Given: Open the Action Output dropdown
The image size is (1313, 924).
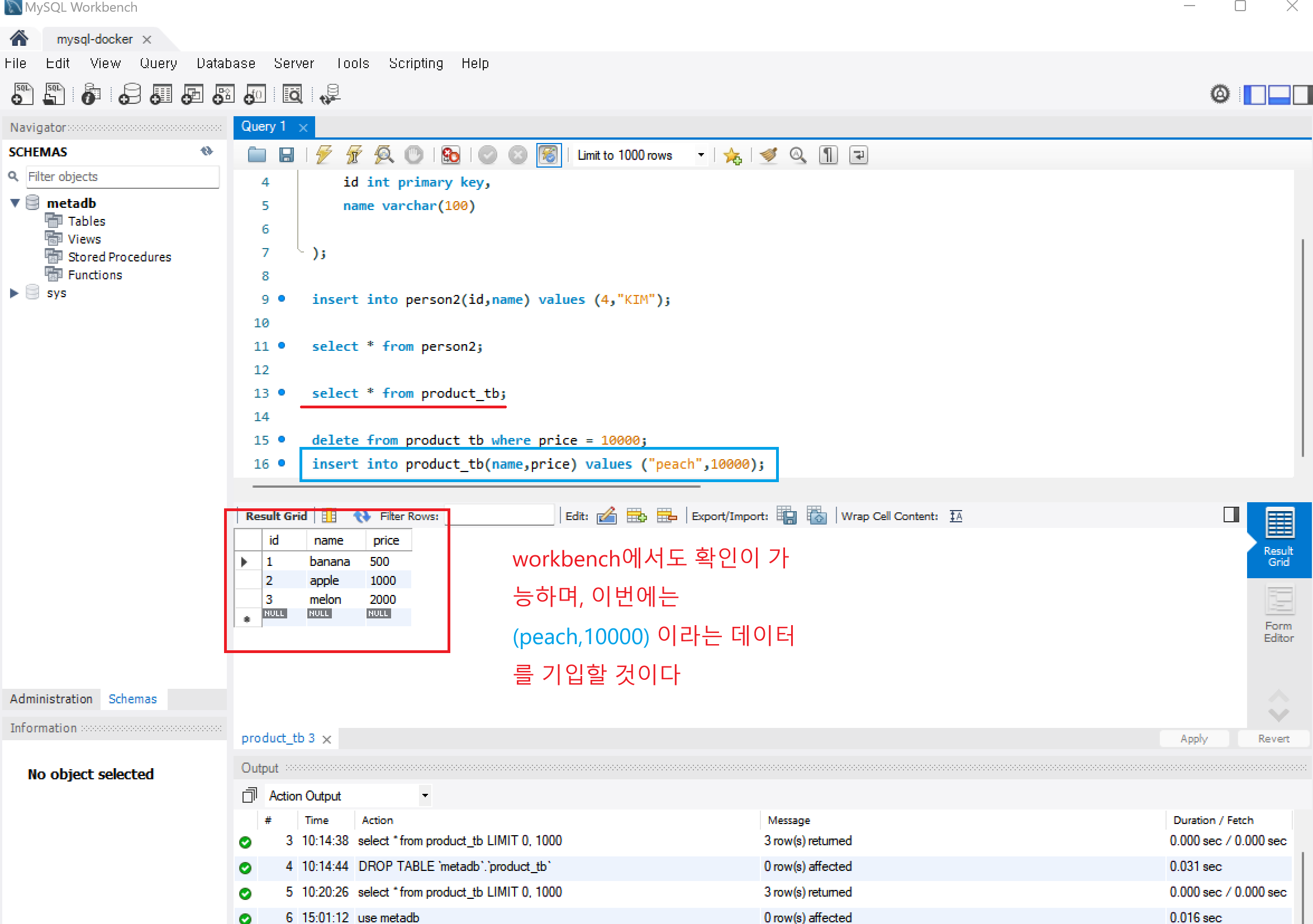Looking at the screenshot, I should click(424, 796).
